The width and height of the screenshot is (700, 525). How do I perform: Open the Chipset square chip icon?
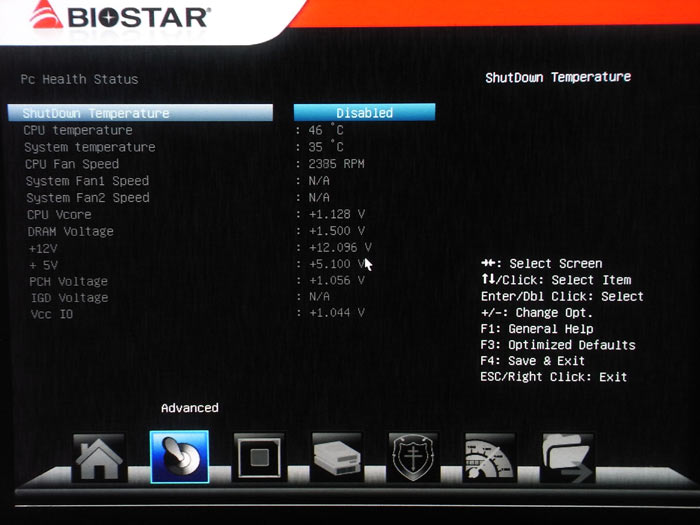[259, 458]
